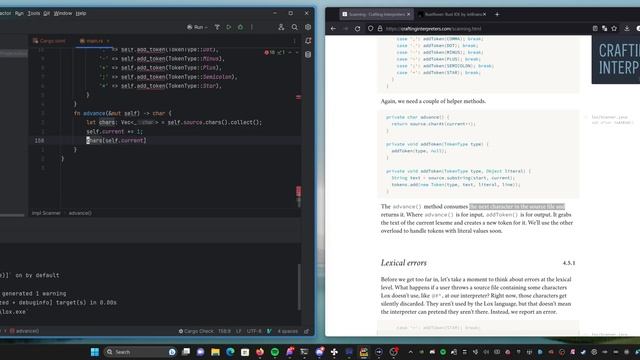Open the Tools menu in the IDE

point(33,13)
